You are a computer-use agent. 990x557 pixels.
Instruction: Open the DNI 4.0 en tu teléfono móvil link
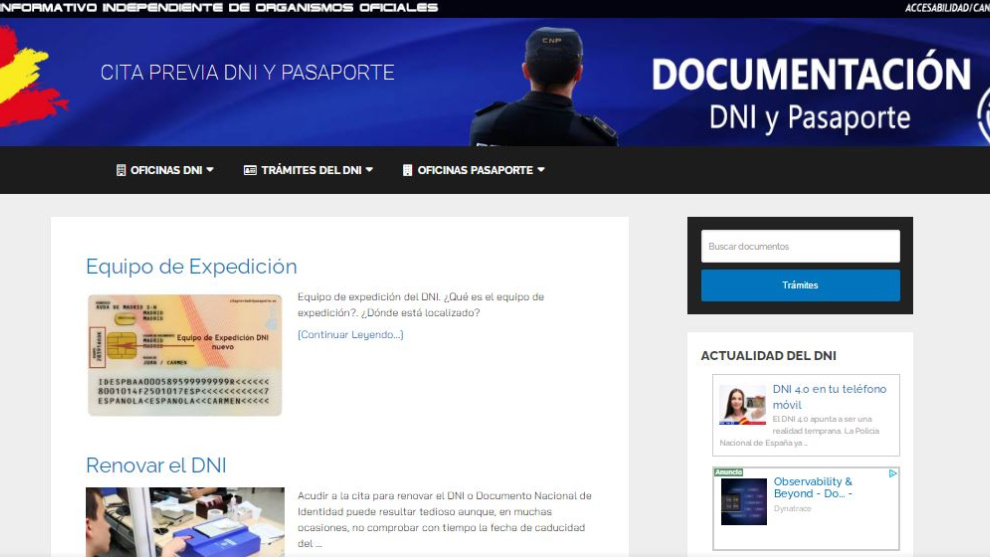[829, 396]
